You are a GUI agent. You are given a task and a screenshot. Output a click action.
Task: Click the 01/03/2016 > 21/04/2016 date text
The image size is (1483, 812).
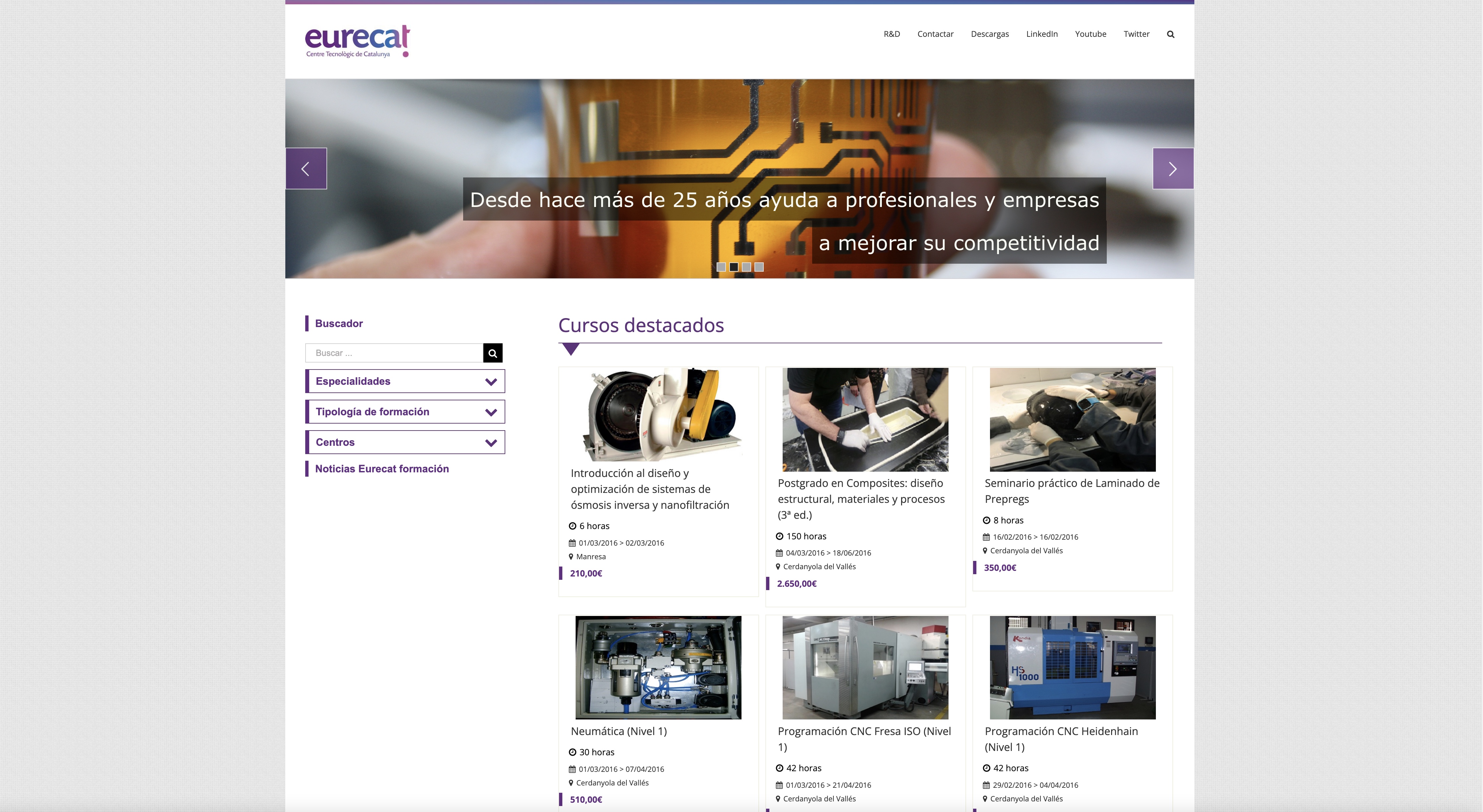coord(828,785)
